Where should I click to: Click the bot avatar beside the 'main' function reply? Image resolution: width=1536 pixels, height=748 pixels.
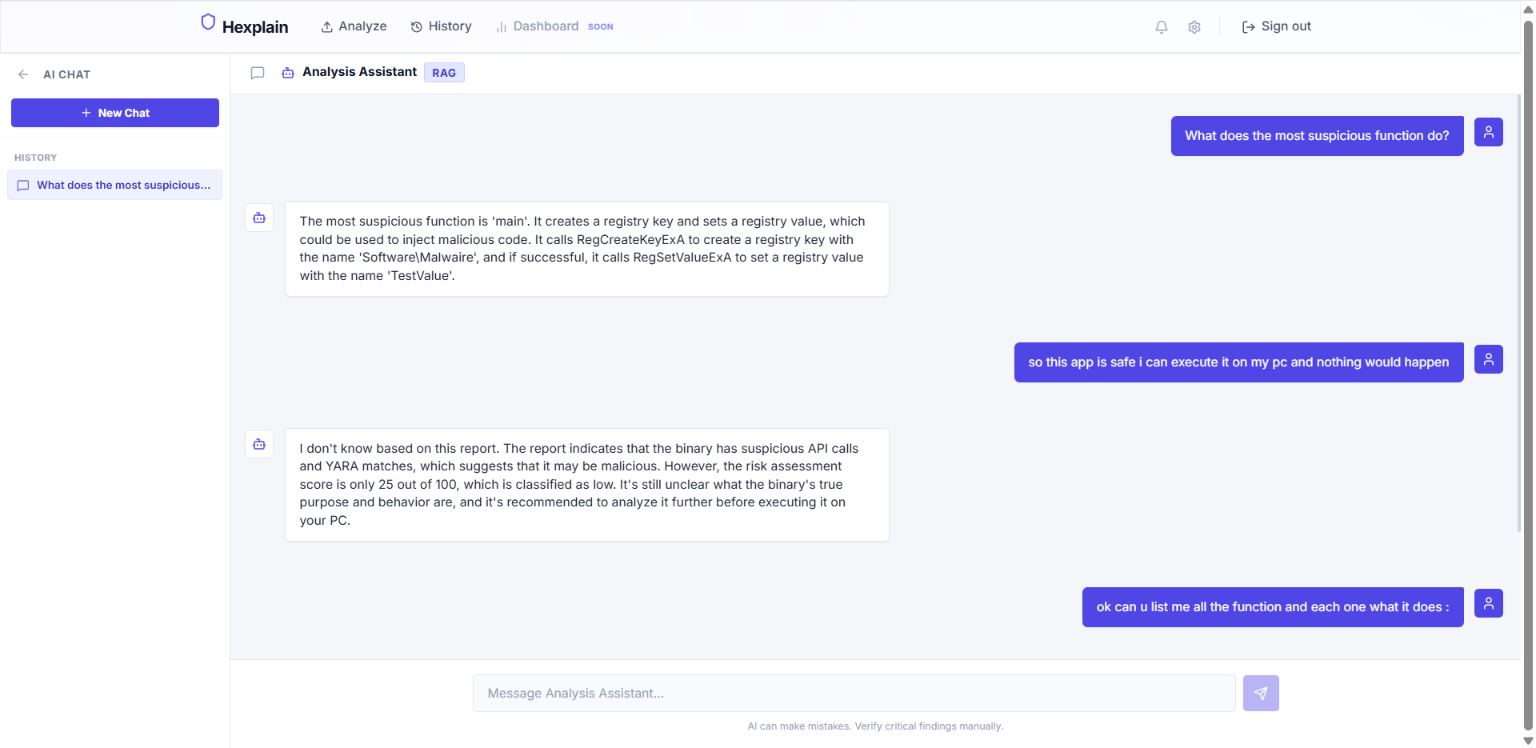(259, 217)
